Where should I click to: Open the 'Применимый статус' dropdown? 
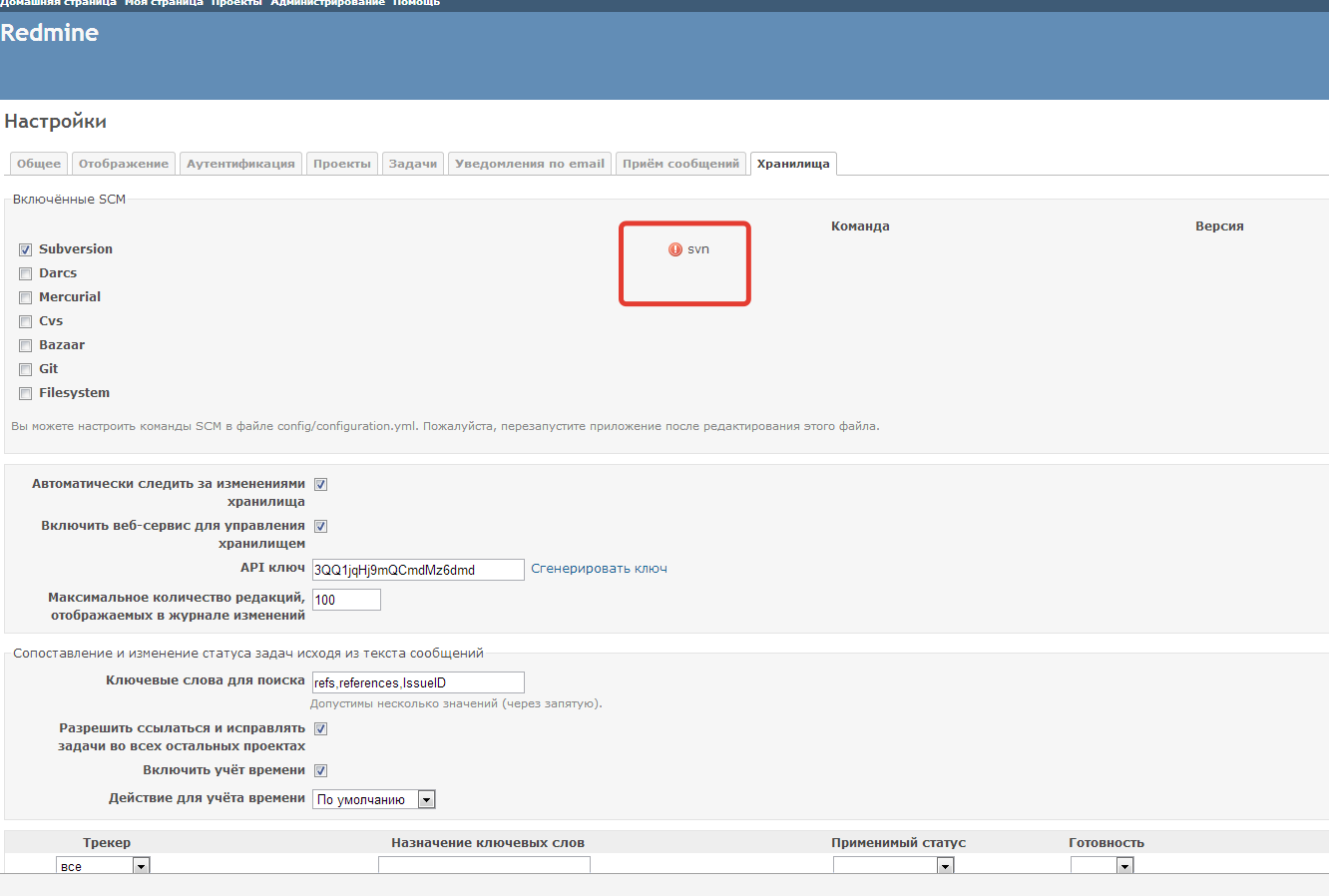893,865
